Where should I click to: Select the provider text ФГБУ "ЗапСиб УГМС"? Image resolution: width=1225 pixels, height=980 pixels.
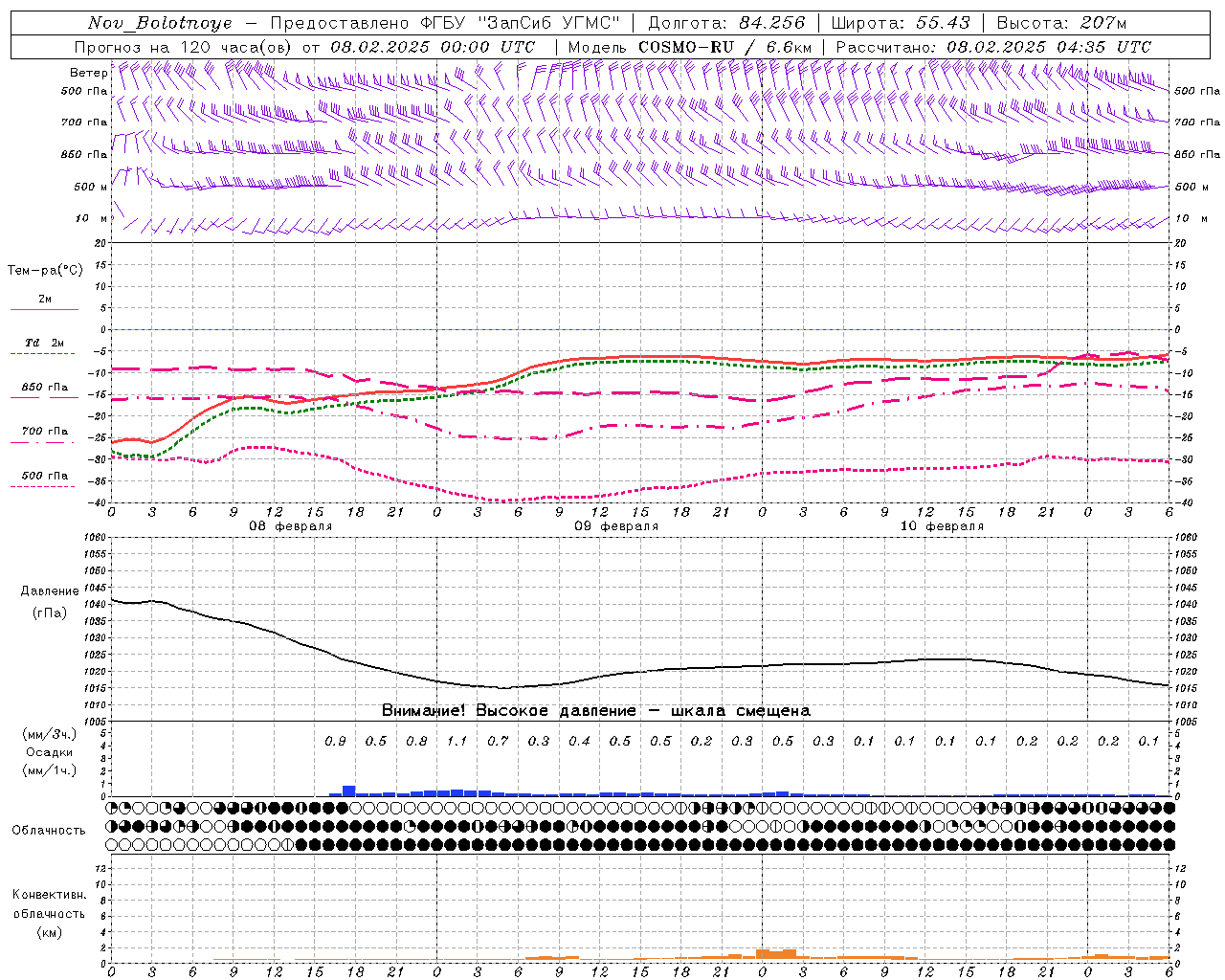coord(521,23)
